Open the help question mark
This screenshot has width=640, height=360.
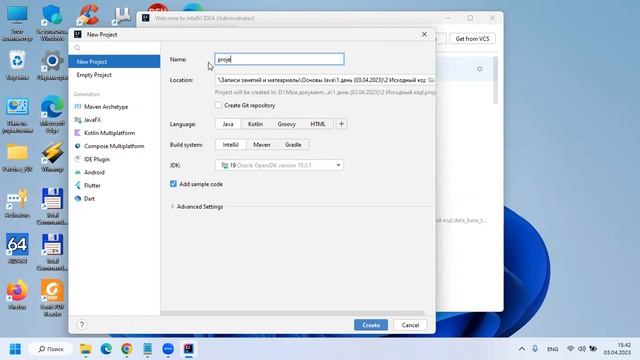pyautogui.click(x=82, y=324)
